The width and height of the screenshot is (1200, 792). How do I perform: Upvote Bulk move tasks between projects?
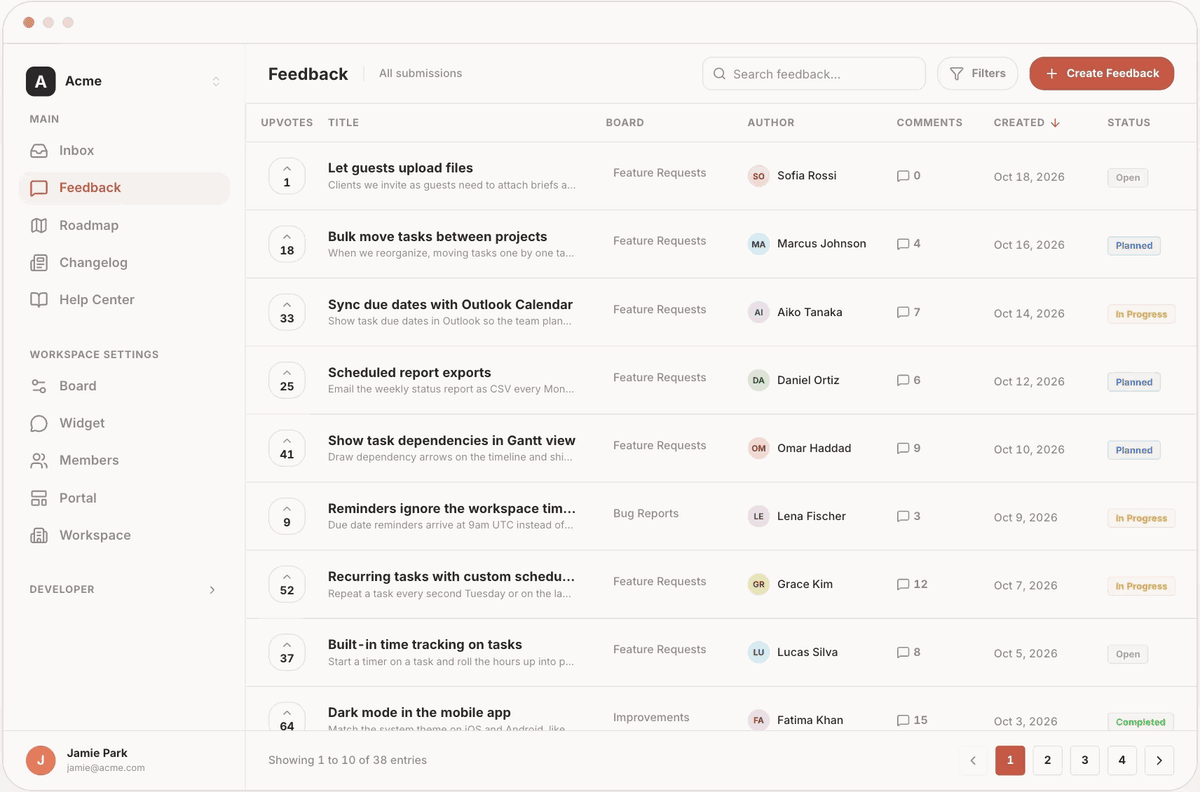click(287, 244)
